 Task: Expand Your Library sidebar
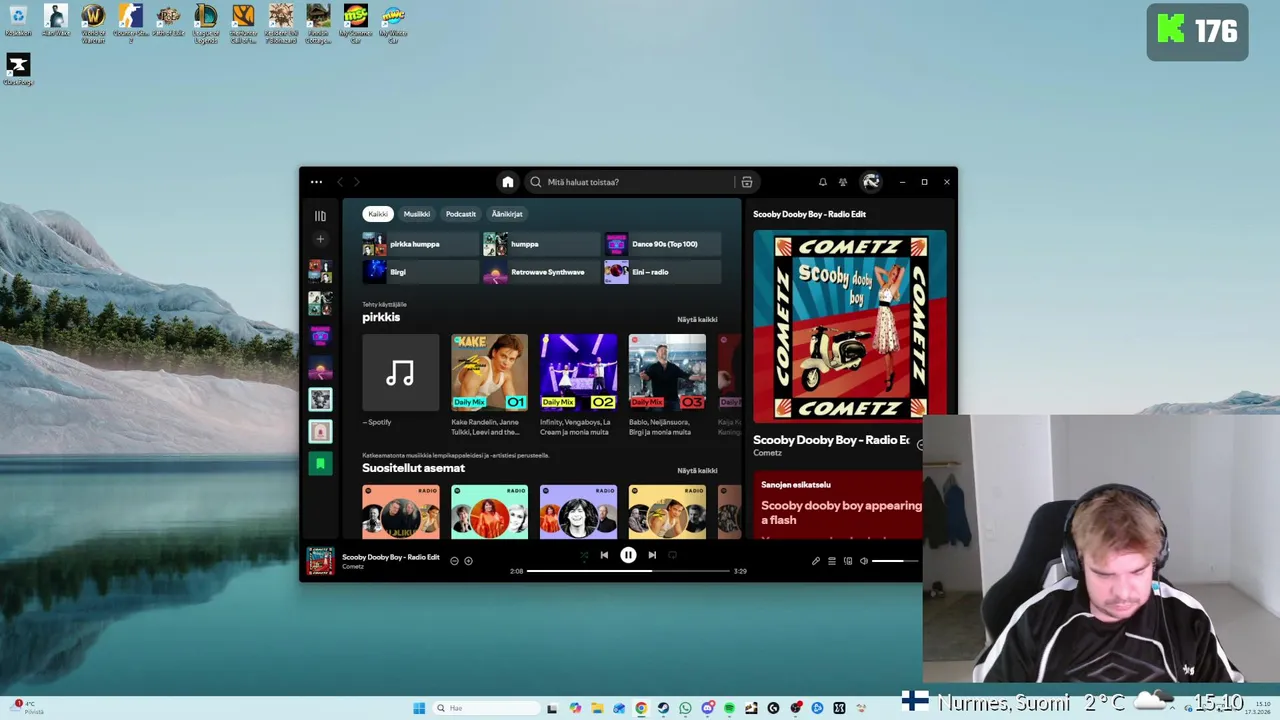pos(320,216)
